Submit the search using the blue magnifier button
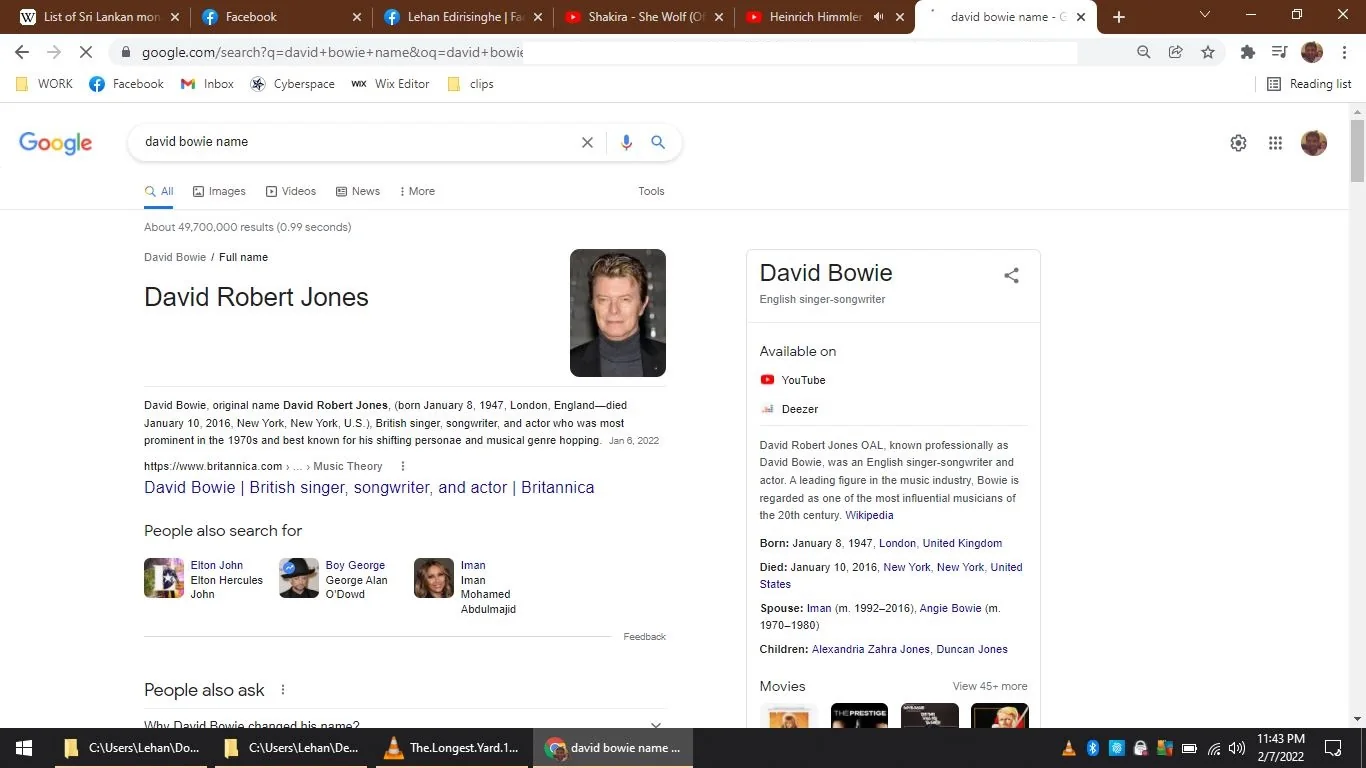Screen dimensions: 1366x768 658,142
